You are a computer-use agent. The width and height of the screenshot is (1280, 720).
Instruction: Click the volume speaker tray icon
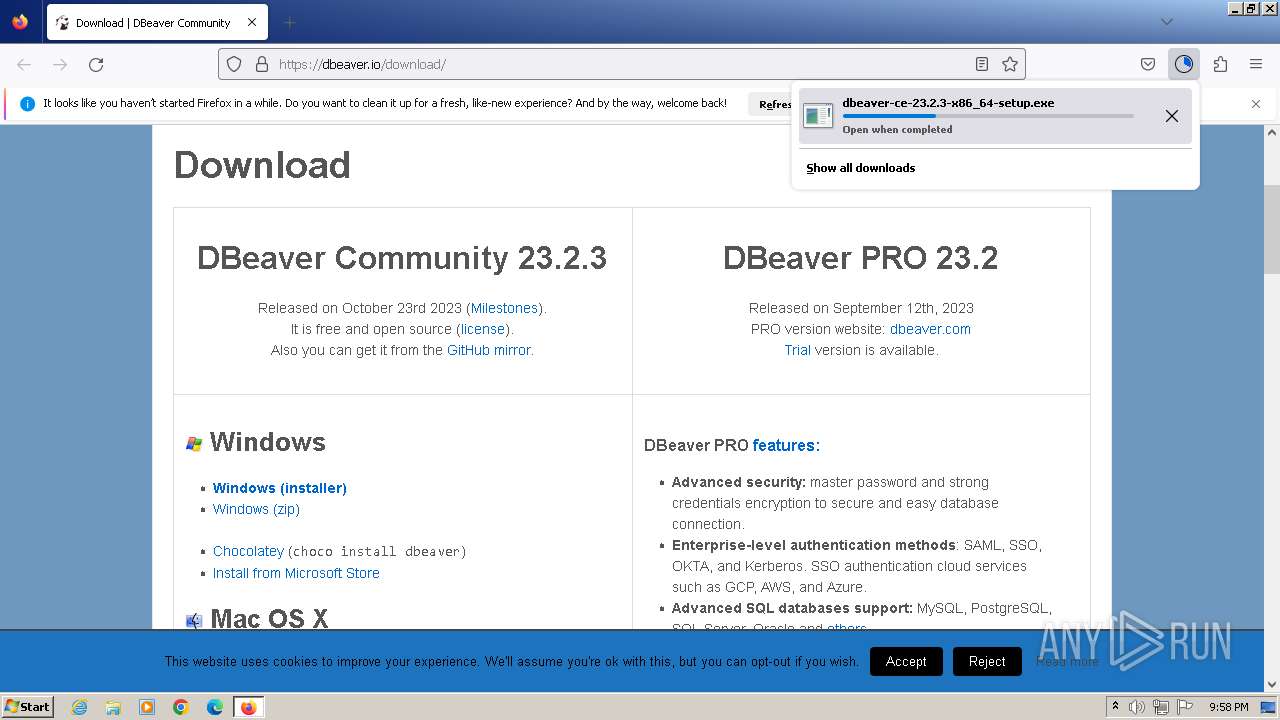pyautogui.click(x=1137, y=707)
